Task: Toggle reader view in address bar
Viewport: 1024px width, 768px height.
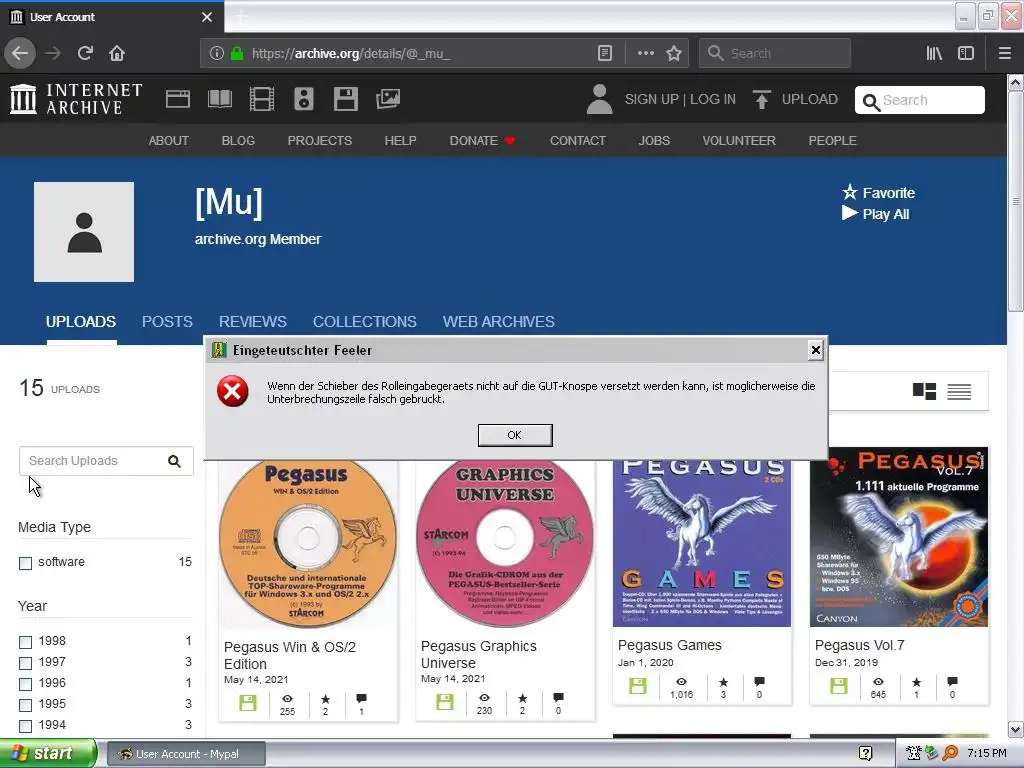Action: pos(605,54)
